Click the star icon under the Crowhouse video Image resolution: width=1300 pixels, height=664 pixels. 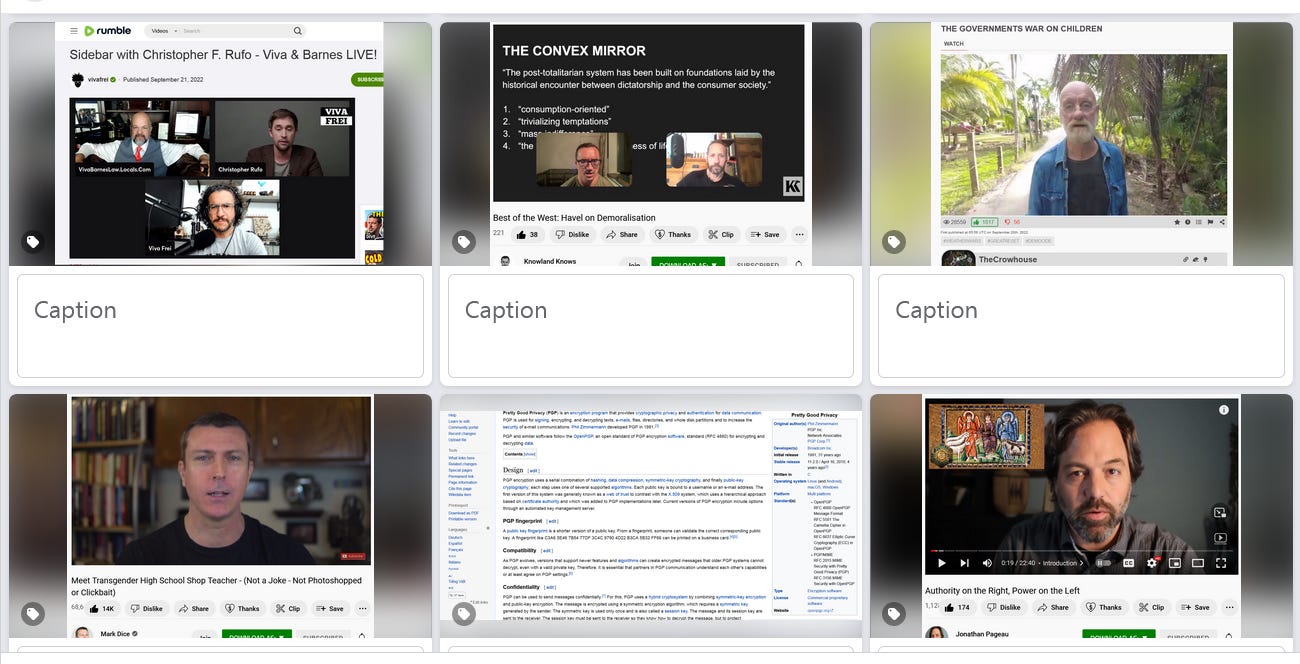tap(1177, 222)
